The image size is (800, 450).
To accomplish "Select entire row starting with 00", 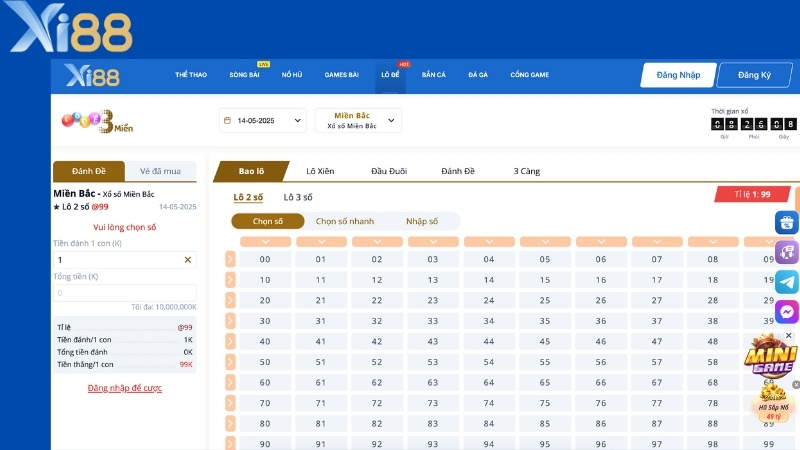I will [230, 259].
